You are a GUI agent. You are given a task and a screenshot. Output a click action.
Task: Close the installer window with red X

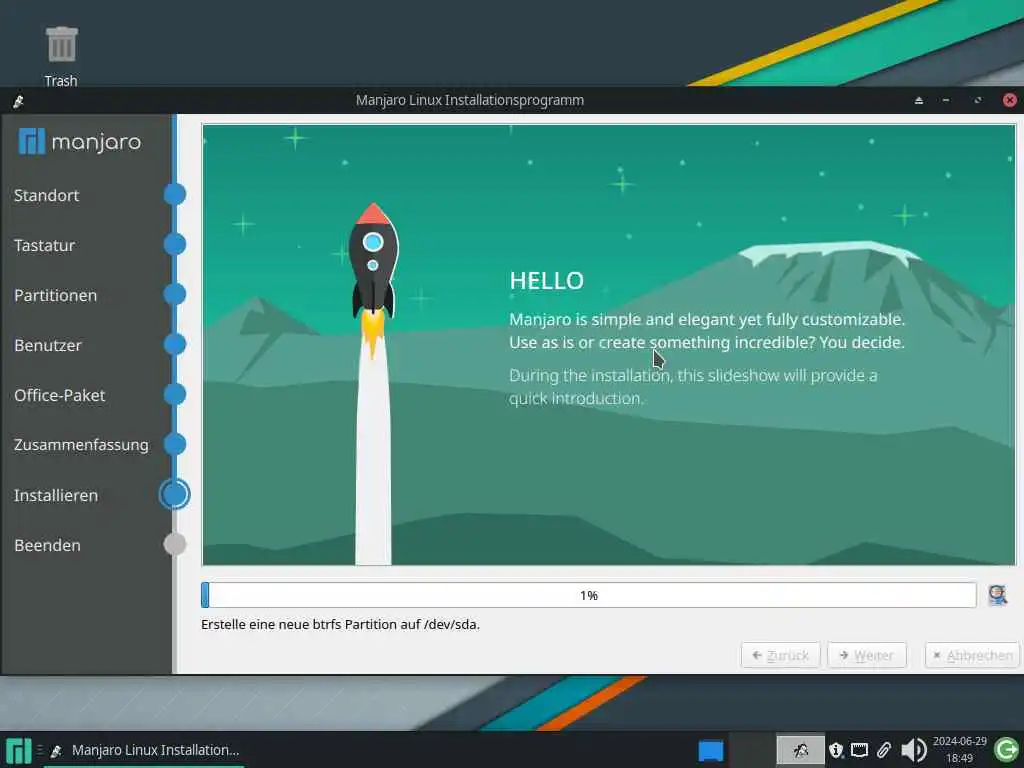1010,100
